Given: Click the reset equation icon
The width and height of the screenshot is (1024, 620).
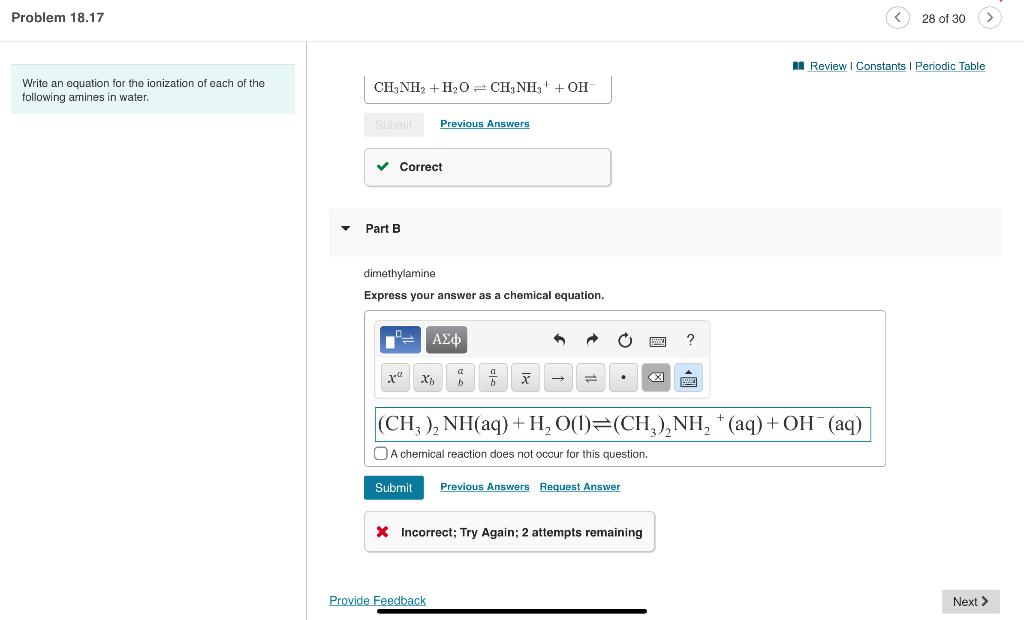Looking at the screenshot, I should [624, 340].
